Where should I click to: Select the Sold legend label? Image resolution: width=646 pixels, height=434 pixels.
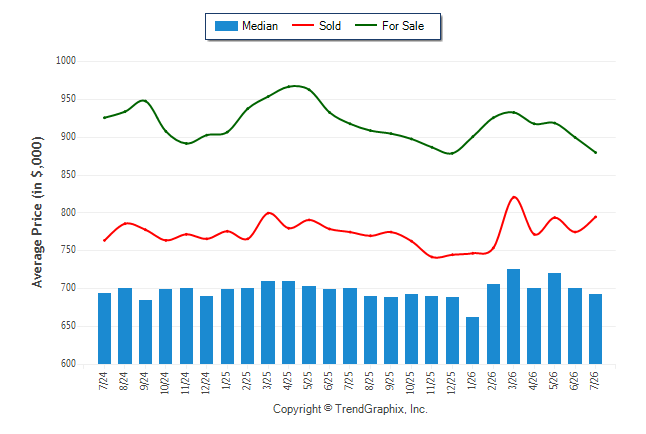(330, 26)
